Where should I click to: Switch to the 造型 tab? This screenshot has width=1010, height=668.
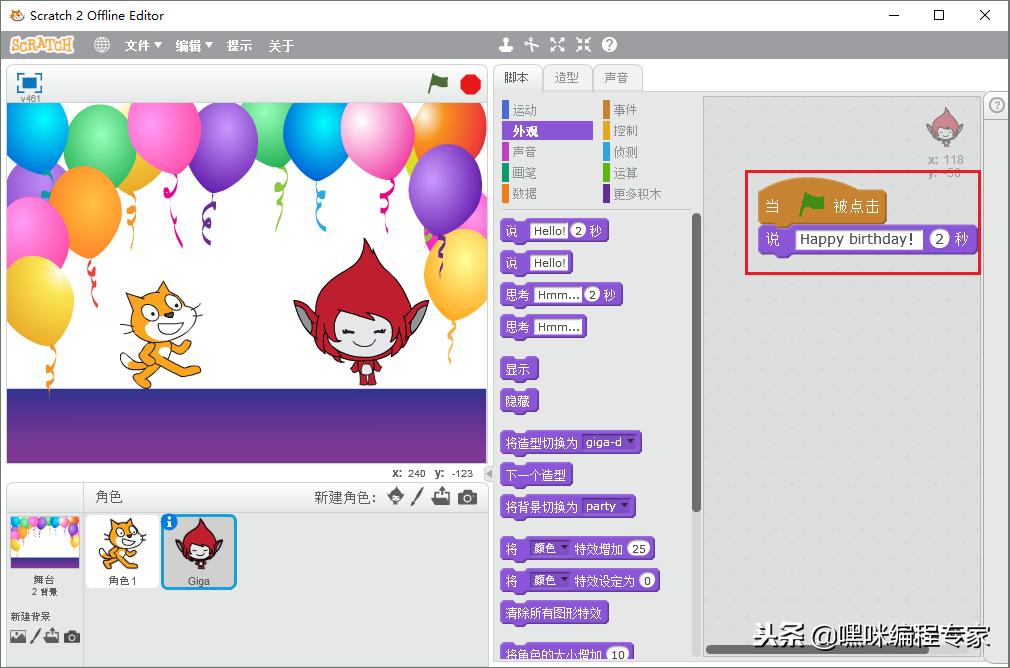pos(567,78)
